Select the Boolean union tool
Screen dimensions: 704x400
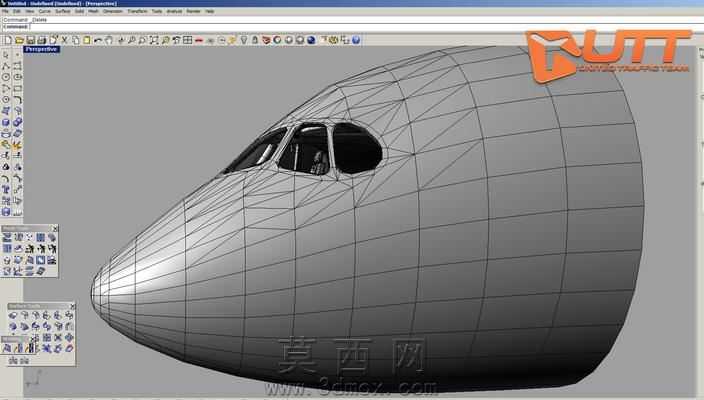(17, 122)
